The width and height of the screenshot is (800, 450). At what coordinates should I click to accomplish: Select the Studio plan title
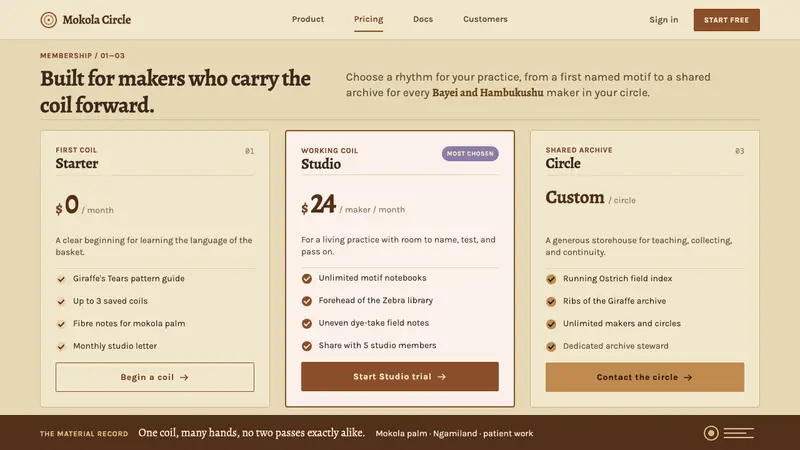[x=321, y=164]
